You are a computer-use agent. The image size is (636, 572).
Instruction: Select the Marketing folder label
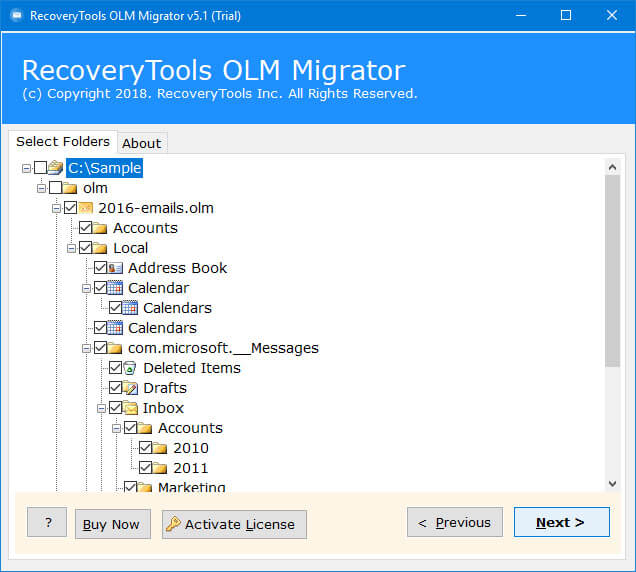tap(191, 486)
